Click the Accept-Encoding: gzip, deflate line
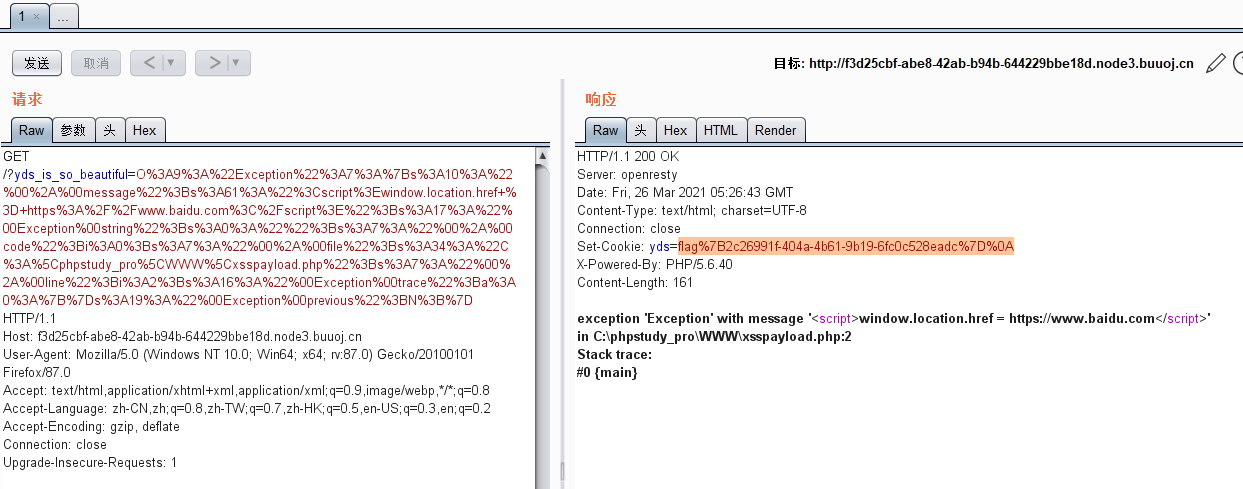This screenshot has width=1243, height=489. 91,426
